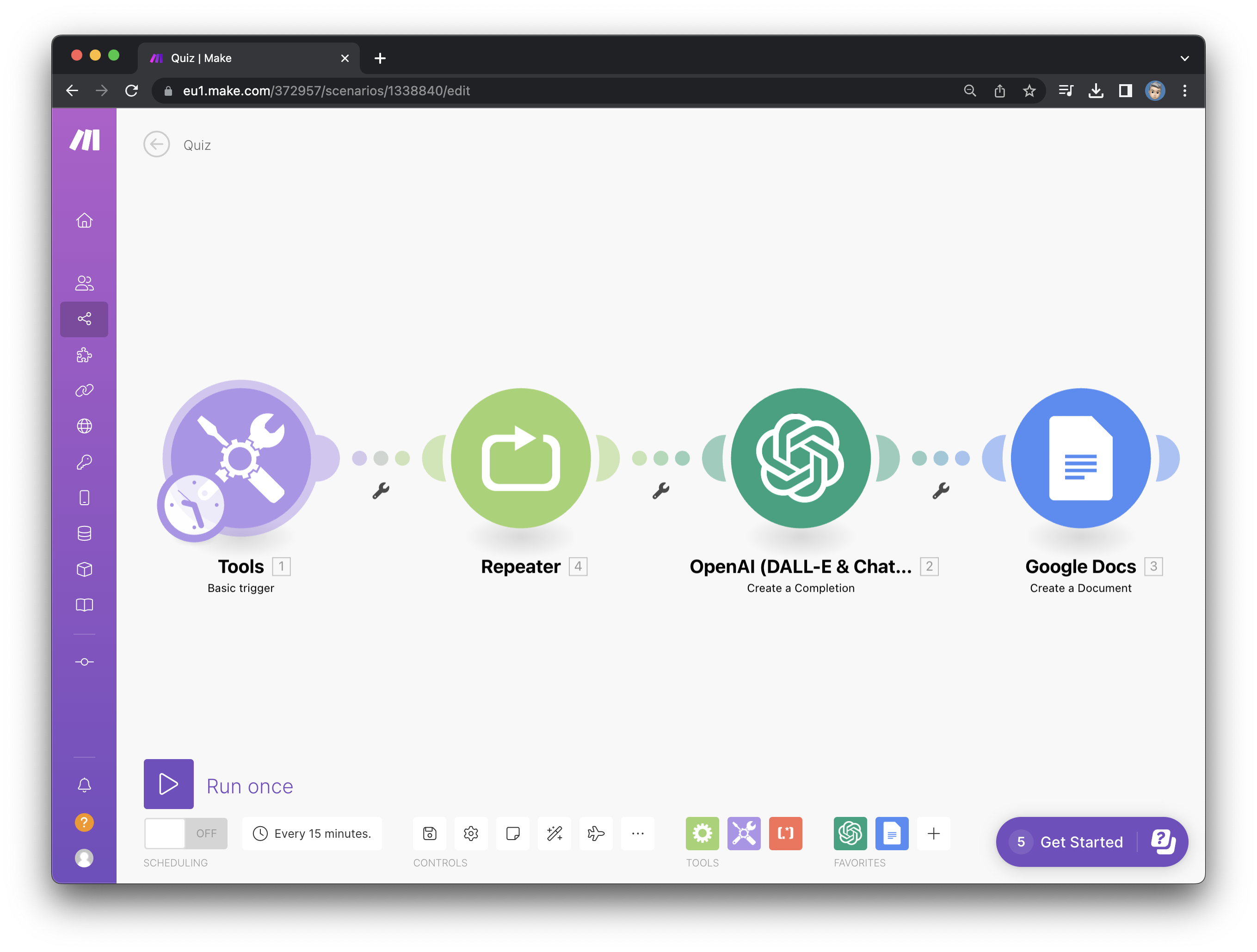This screenshot has height=952, width=1257.
Task: Select the Repeater module
Action: [x=521, y=458]
